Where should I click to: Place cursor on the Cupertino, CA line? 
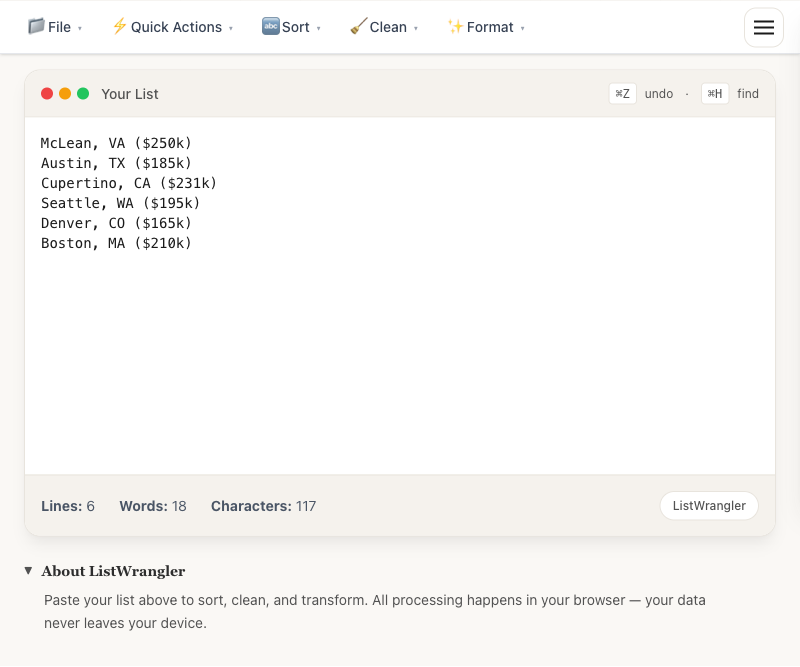pos(129,183)
